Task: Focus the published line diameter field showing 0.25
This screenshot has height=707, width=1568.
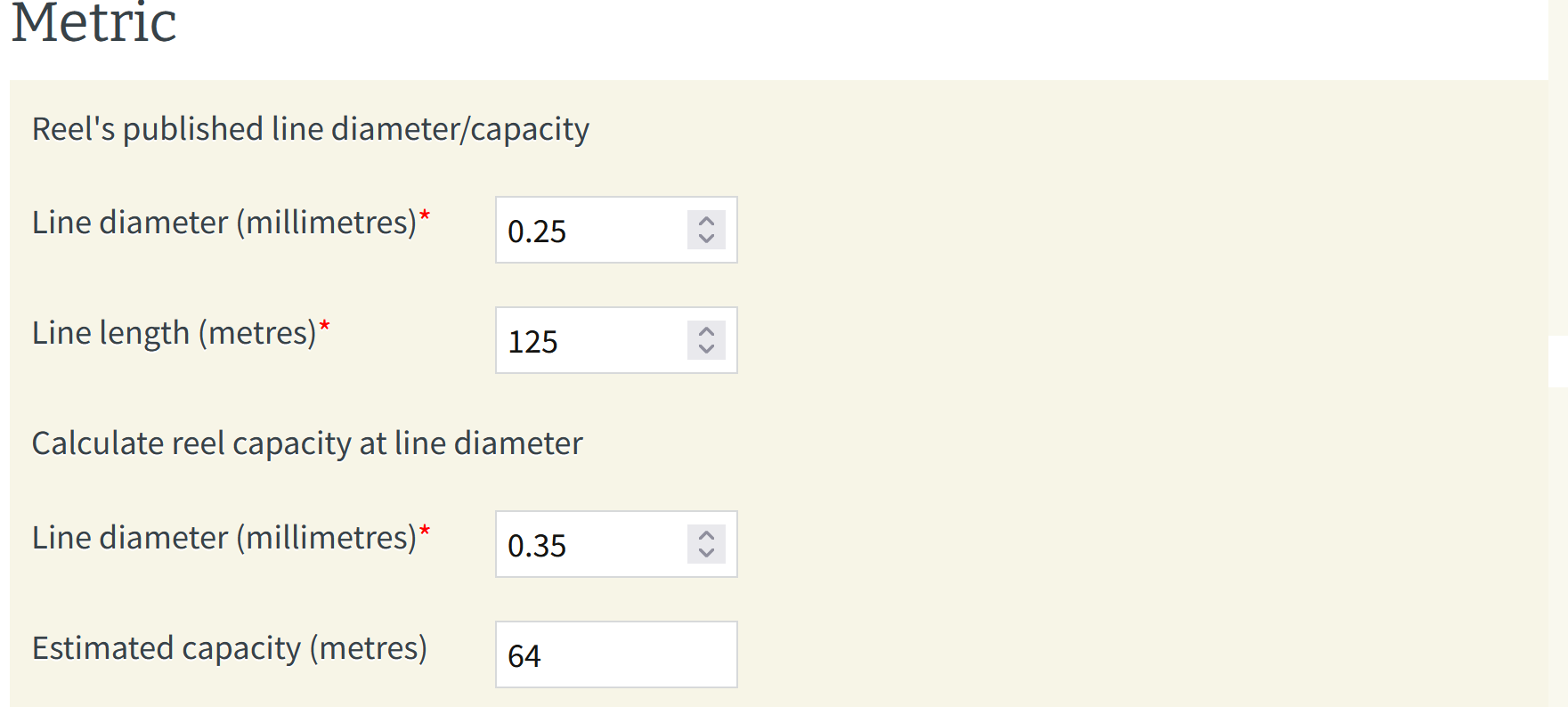Action: pos(589,231)
